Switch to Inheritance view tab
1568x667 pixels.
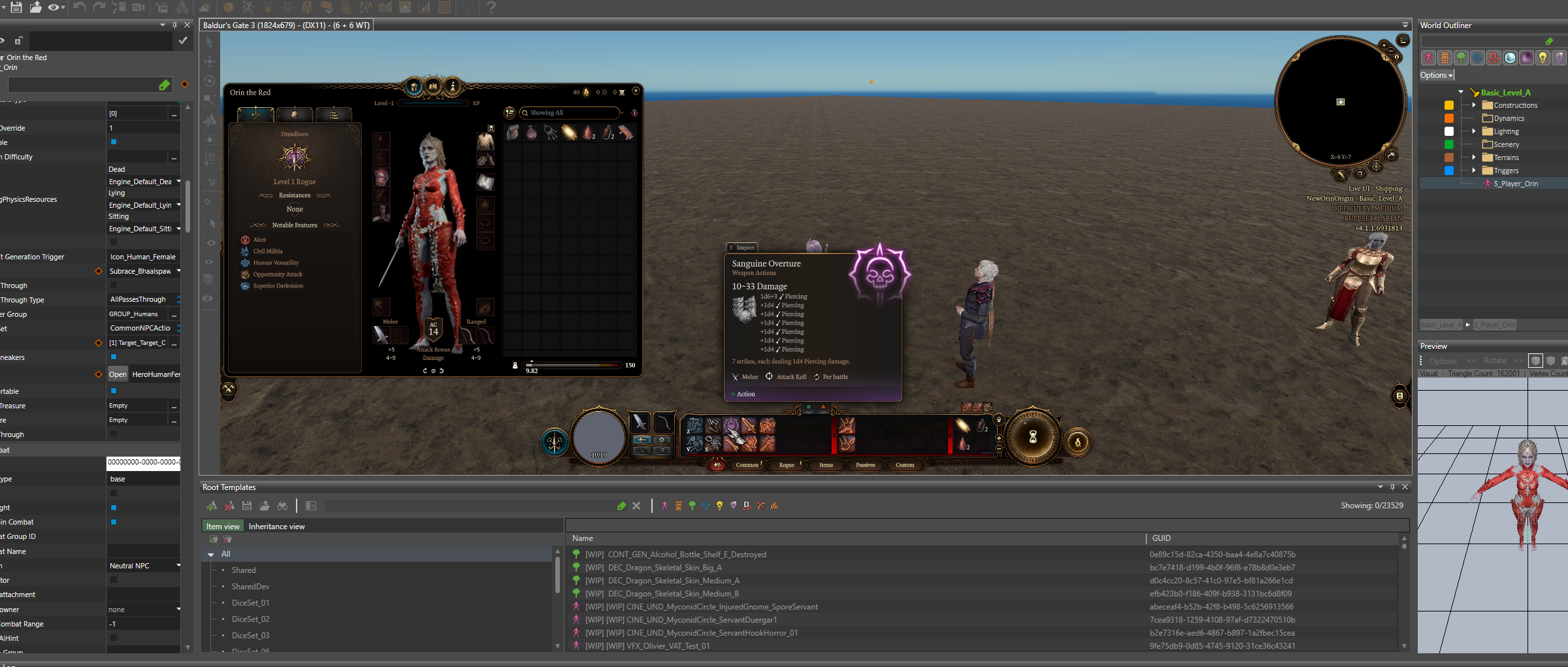tap(276, 527)
